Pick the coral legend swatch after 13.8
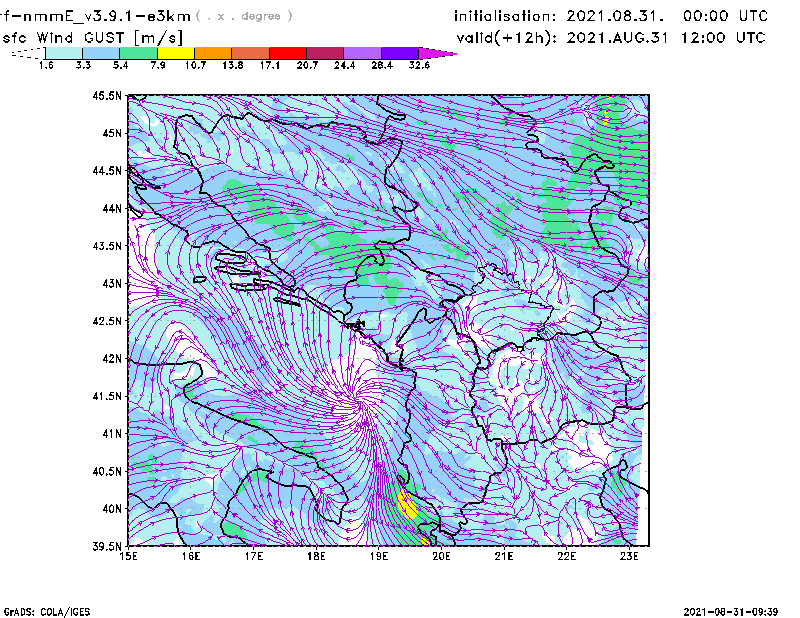Screen dimensions: 800x618 point(251,53)
